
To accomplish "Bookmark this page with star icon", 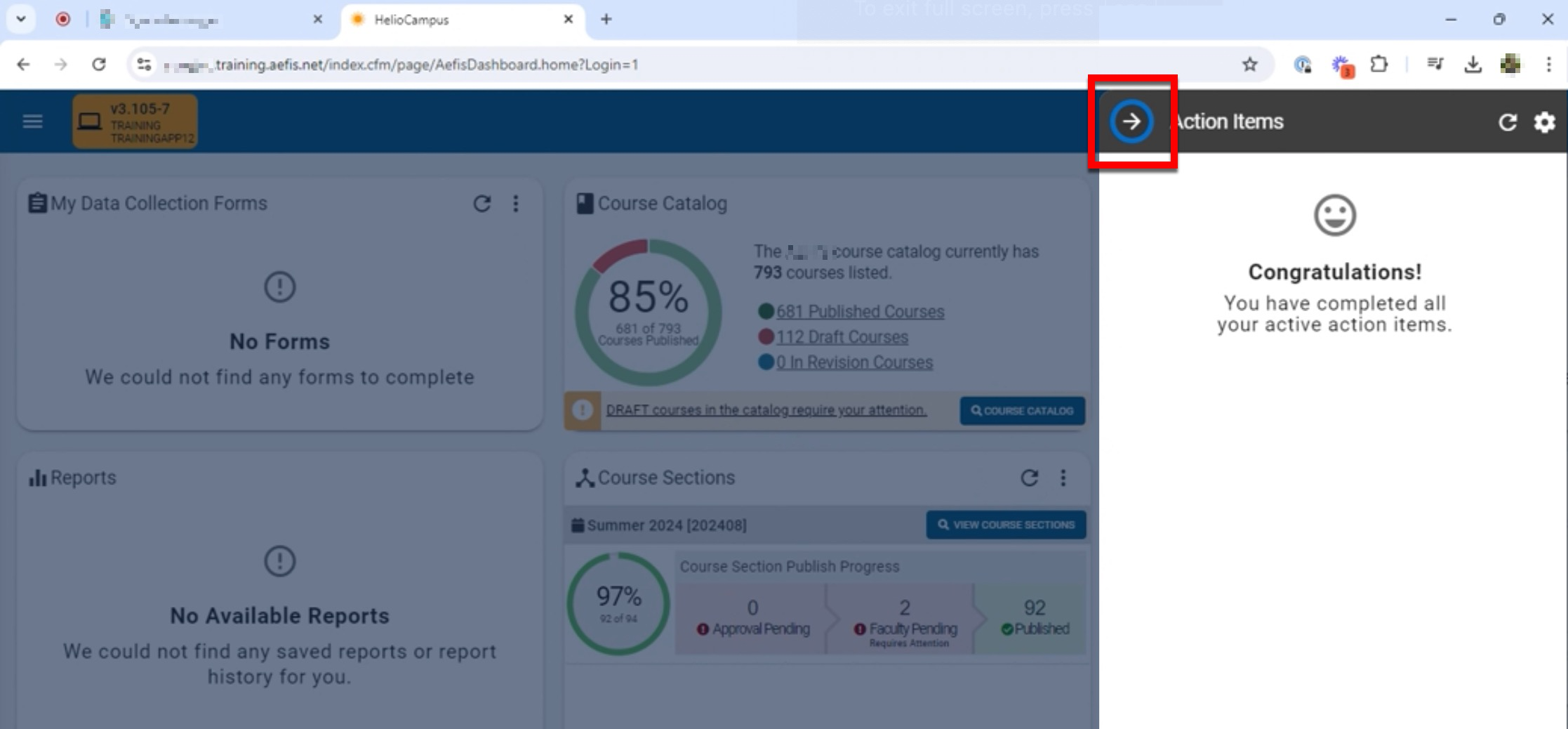I will (x=1249, y=65).
